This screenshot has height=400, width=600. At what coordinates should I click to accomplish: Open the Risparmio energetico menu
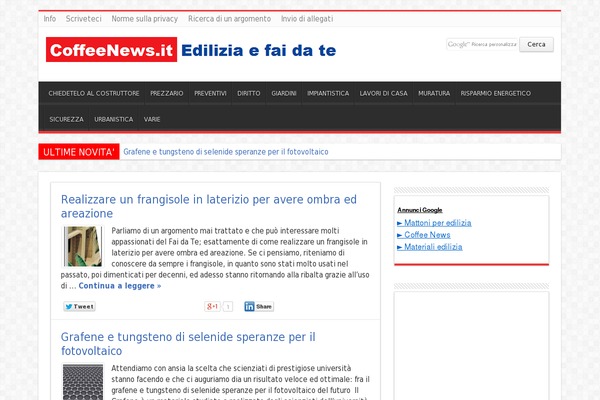click(496, 93)
